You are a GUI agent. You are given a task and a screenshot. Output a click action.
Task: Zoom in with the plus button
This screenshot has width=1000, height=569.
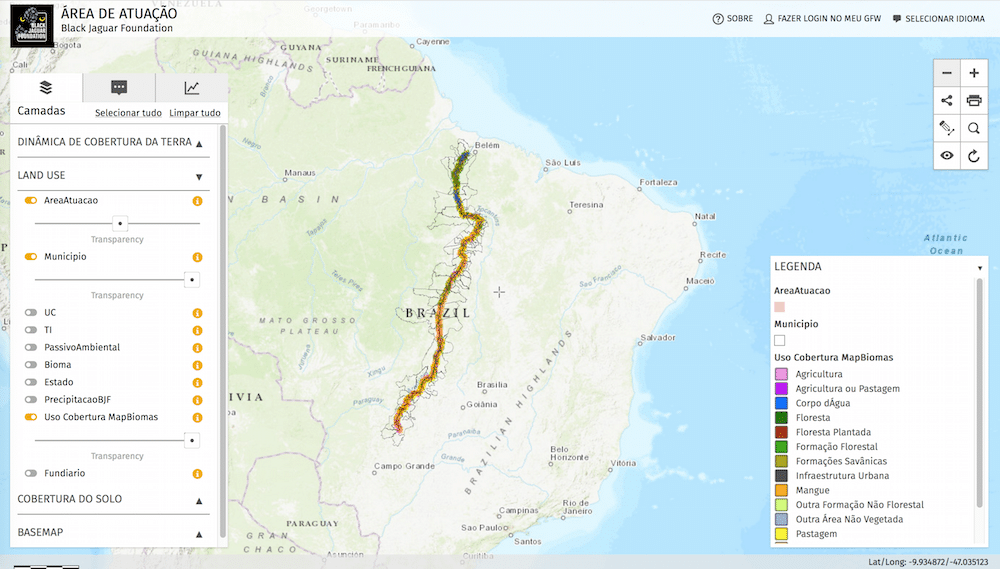pos(974,73)
